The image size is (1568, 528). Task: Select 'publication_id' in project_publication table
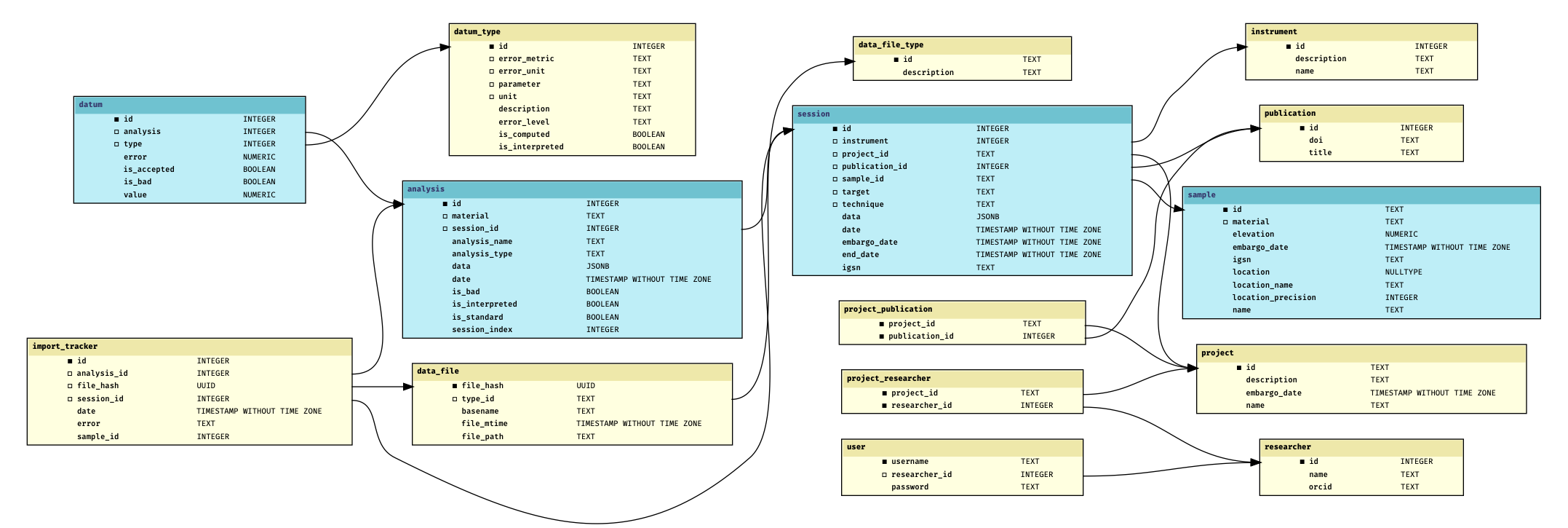tap(921, 336)
